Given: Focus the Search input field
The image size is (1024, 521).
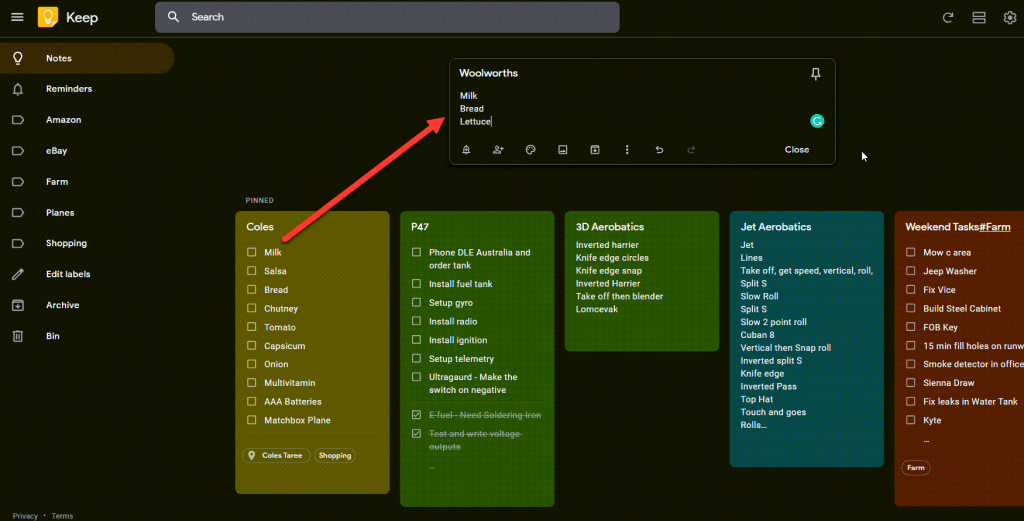Looking at the screenshot, I should click(387, 17).
